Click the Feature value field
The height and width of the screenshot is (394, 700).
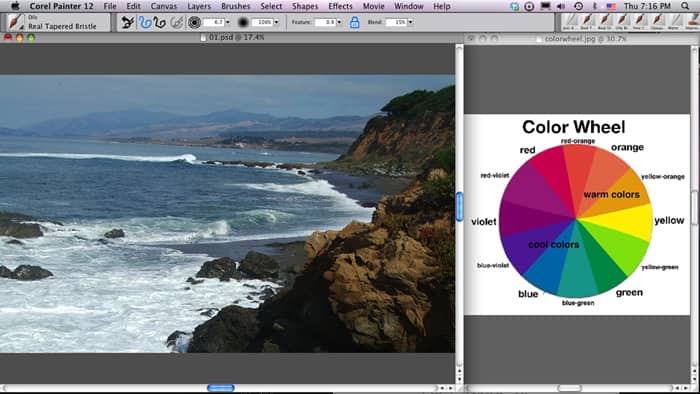click(x=325, y=22)
